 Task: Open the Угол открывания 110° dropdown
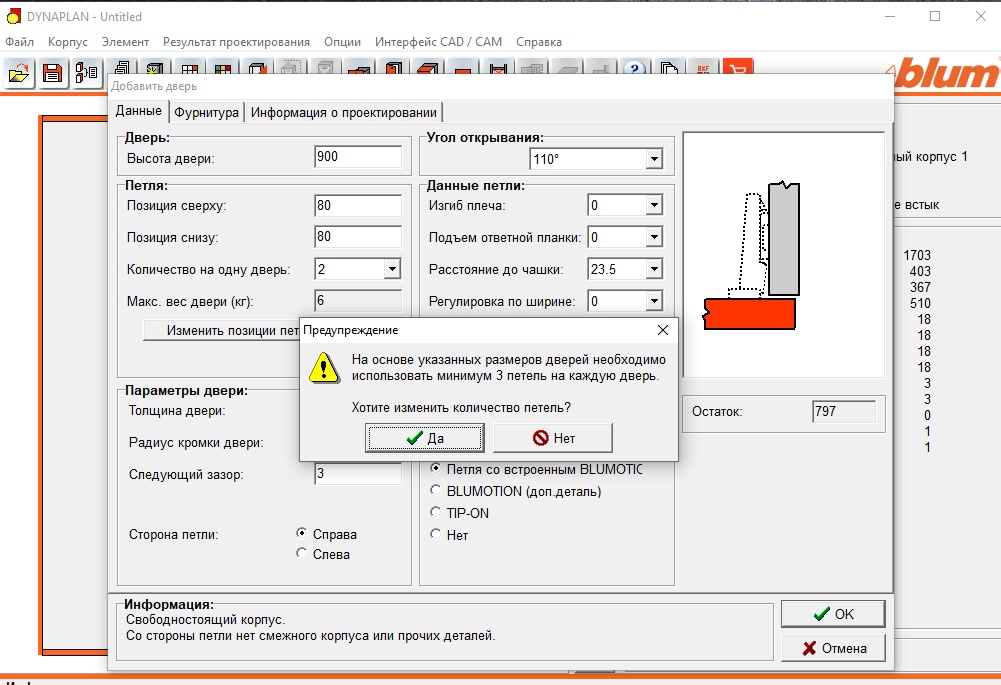(x=654, y=159)
